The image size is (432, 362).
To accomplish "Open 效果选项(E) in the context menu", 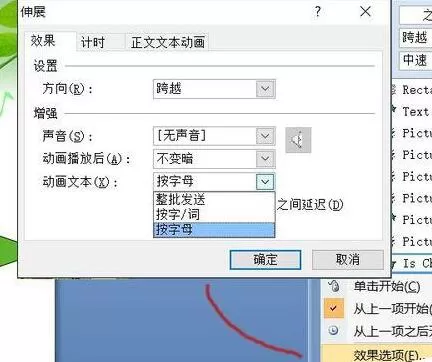I will (377, 354).
